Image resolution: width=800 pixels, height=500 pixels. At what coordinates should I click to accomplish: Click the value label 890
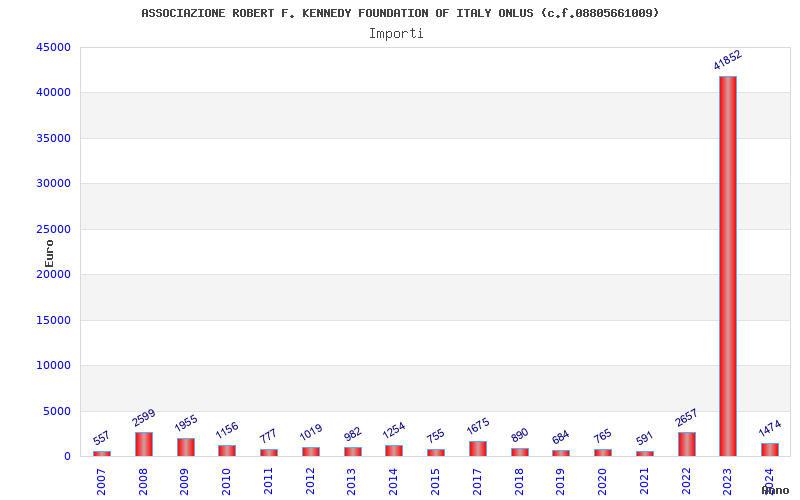pyautogui.click(x=519, y=436)
